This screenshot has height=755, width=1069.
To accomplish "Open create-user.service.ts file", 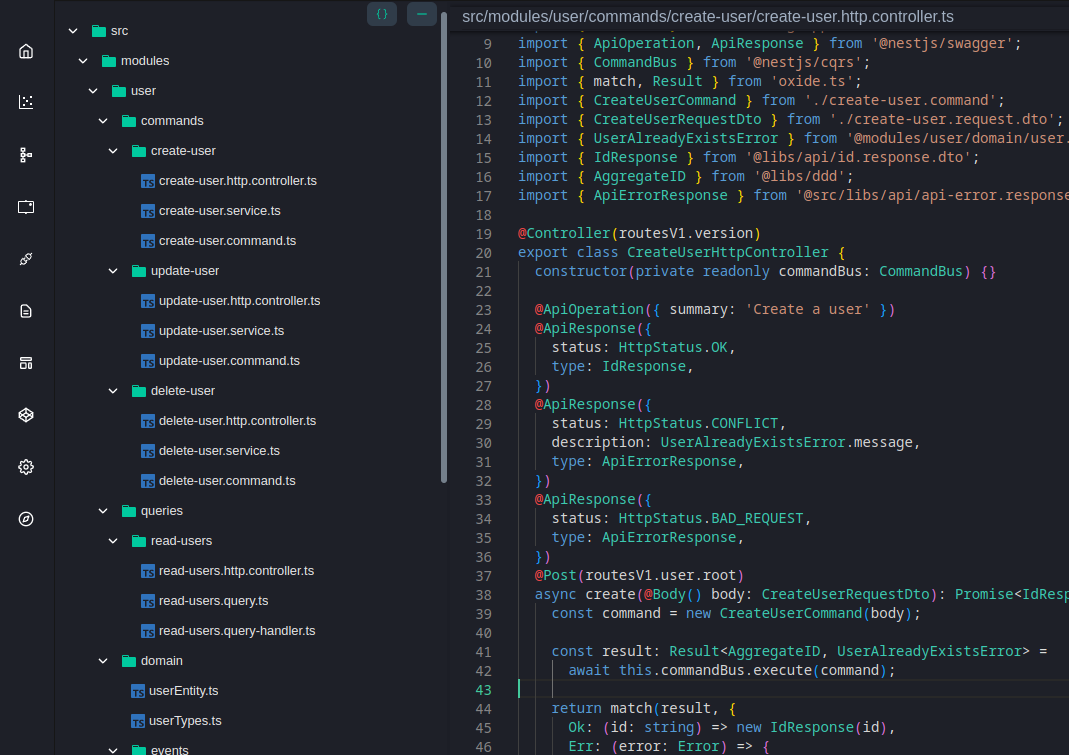I will 219,211.
